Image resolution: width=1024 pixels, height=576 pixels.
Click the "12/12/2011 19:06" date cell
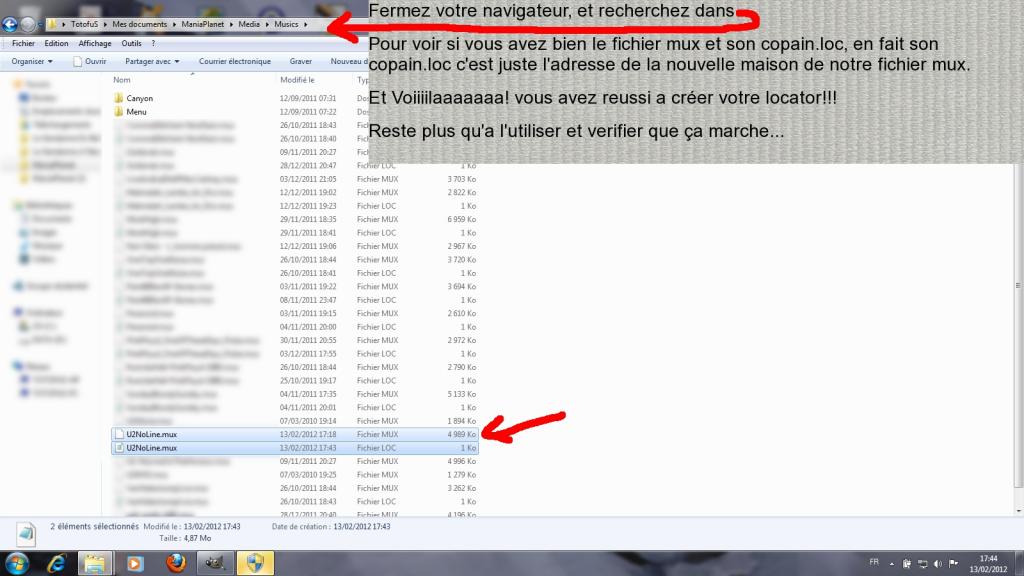[308, 246]
